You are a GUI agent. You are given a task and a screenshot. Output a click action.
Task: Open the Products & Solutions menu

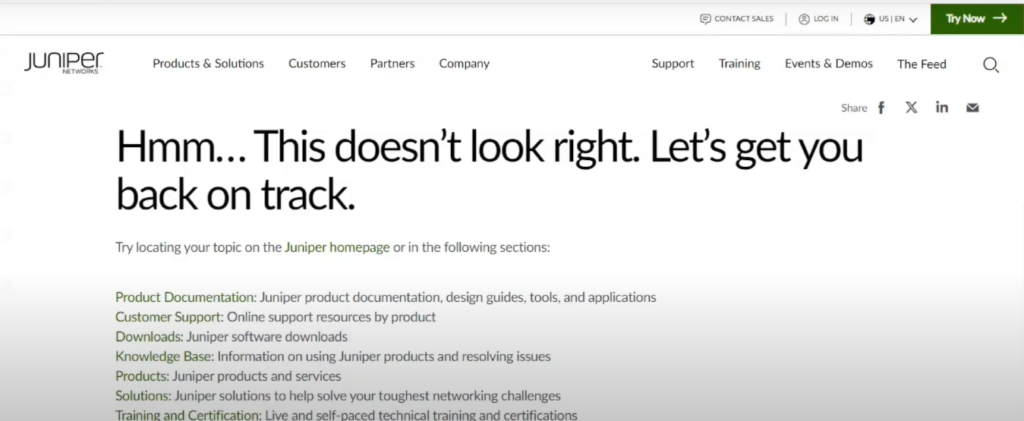[208, 64]
